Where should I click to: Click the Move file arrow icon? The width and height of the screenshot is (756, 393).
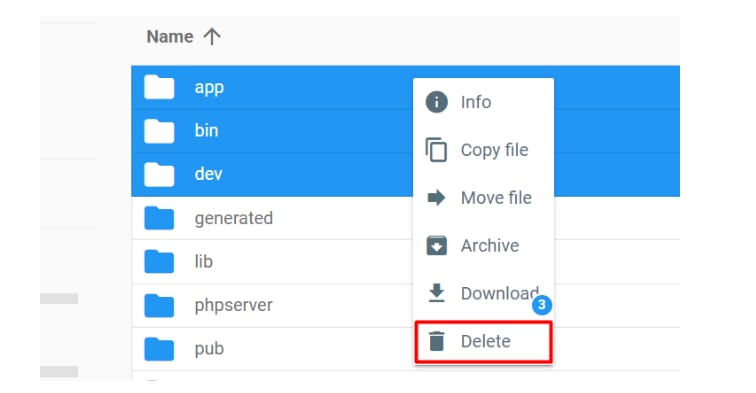(436, 197)
